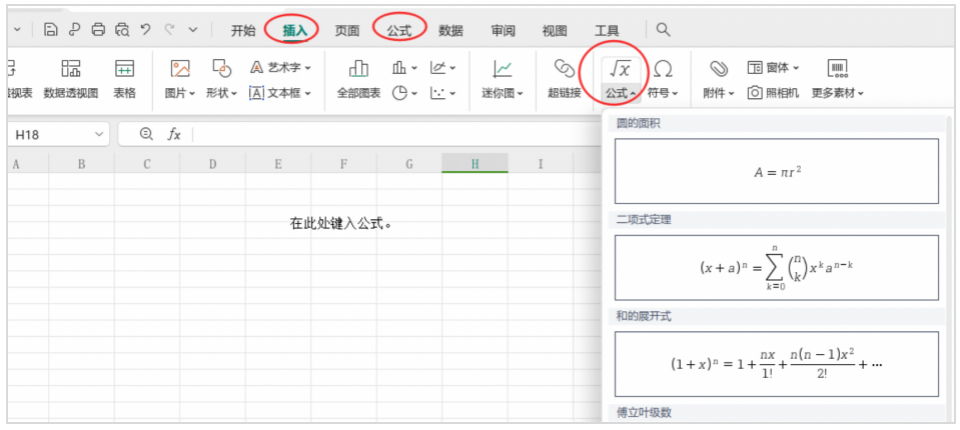This screenshot has width=960, height=430.
Task: Open the 更多素材 more materials dropdown
Action: click(838, 80)
